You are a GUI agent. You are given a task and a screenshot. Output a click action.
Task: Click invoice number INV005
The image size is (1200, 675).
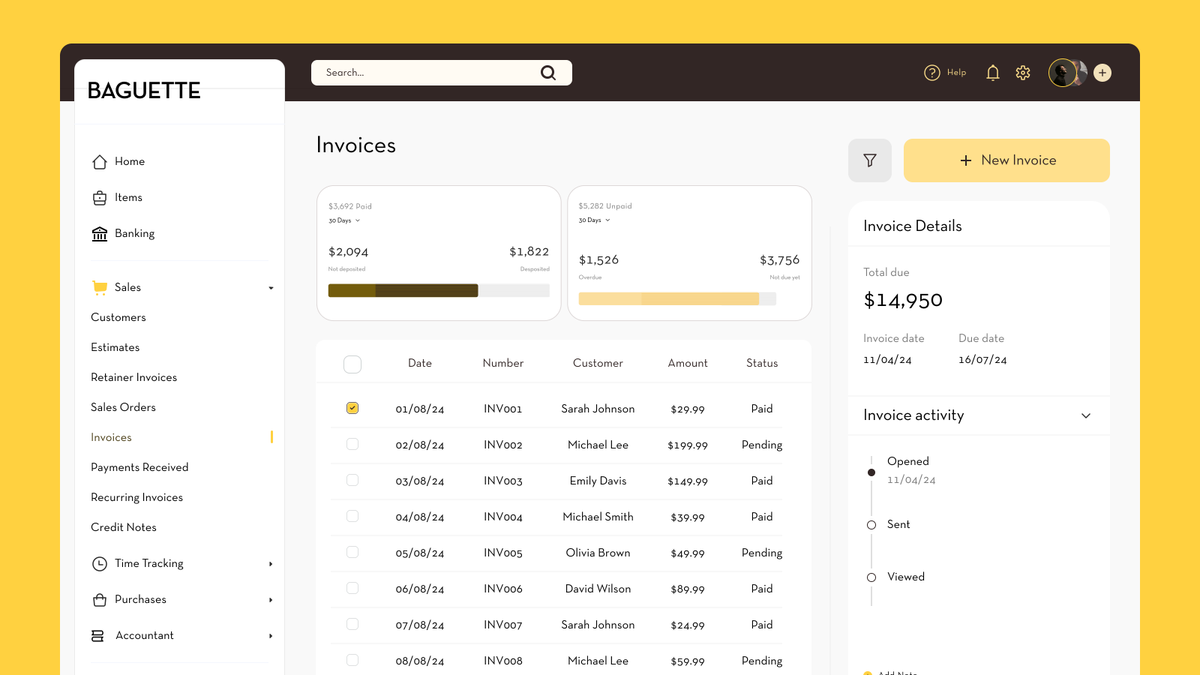(x=503, y=553)
